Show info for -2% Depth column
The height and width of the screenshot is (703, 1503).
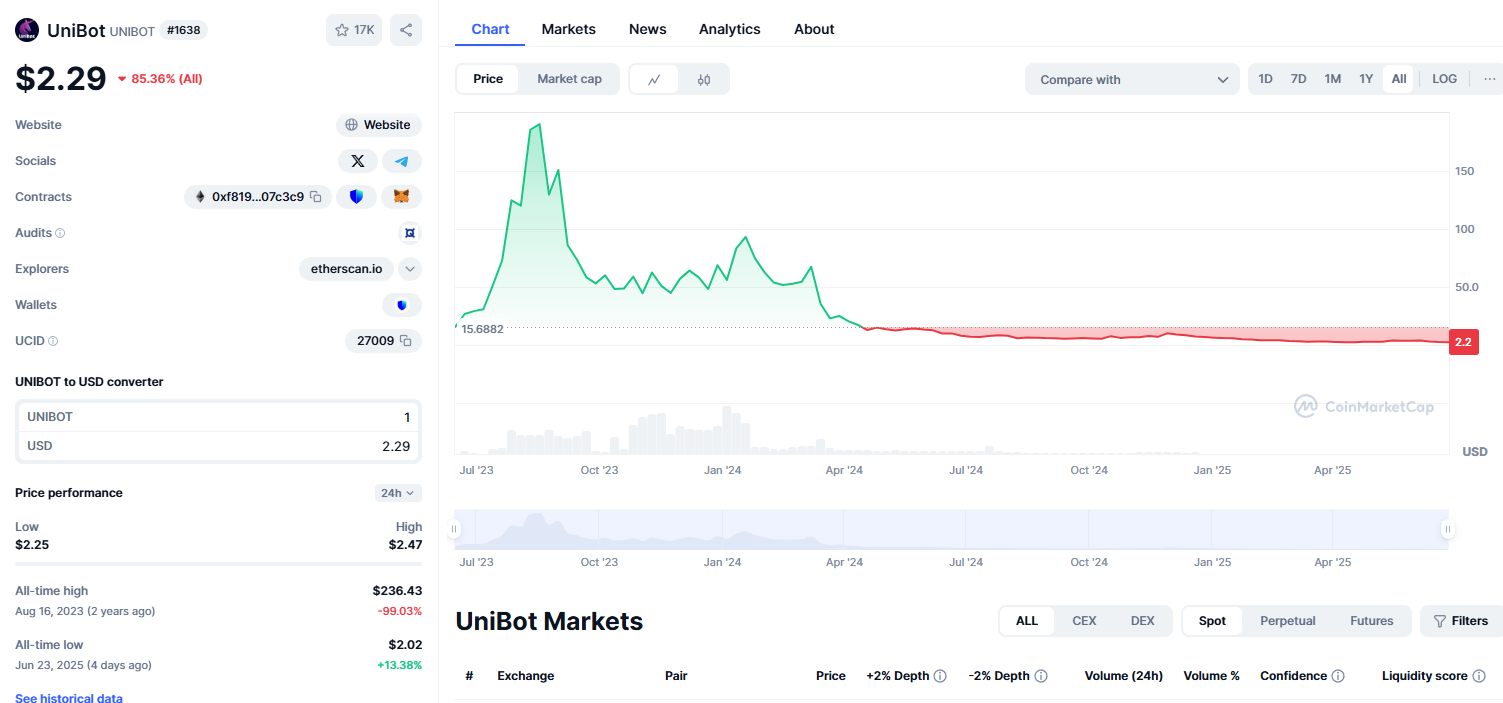pos(1041,676)
